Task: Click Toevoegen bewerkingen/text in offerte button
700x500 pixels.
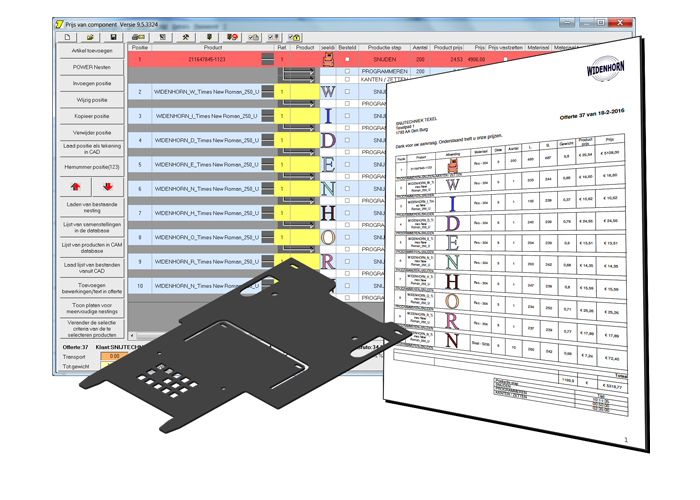Action: pos(92,288)
